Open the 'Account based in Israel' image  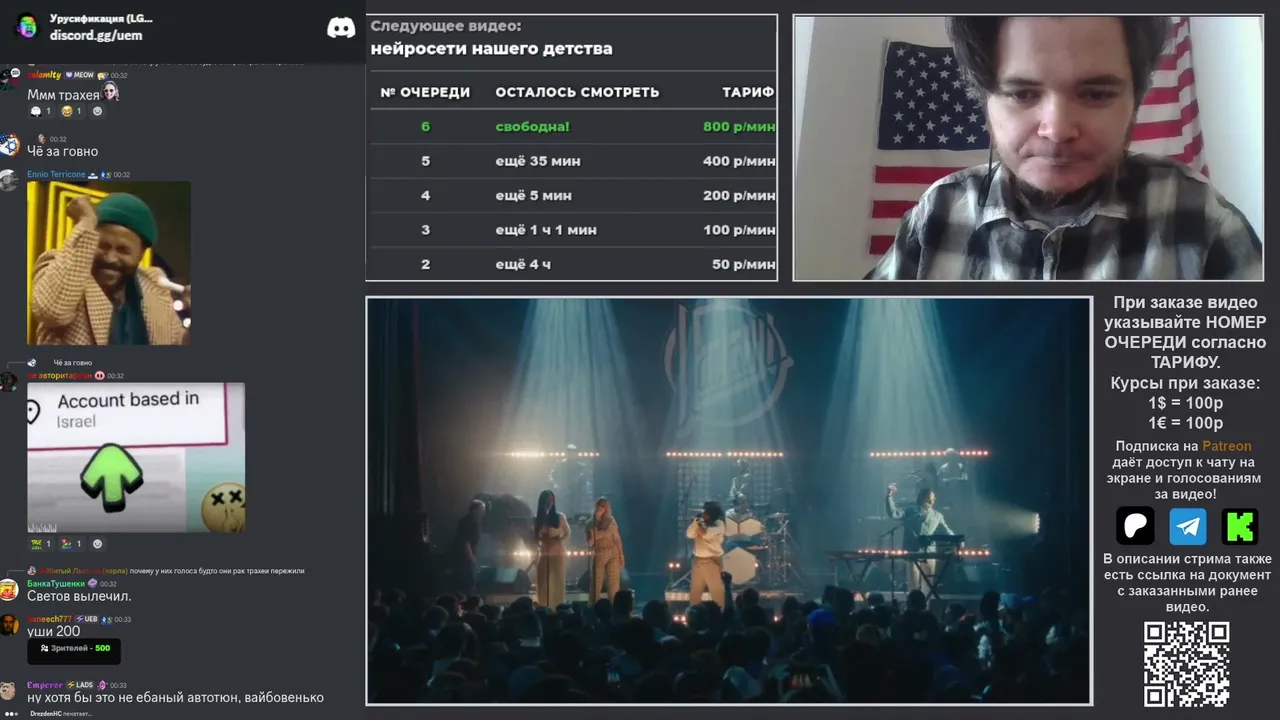[x=136, y=457]
